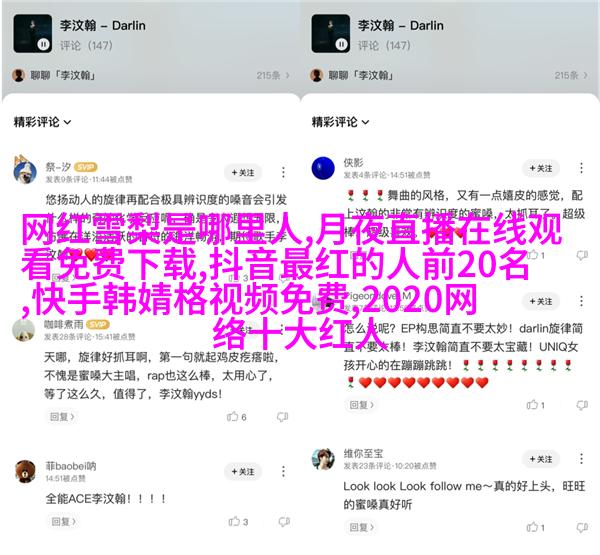Expand right 精彩评论 sort dropdown
Viewport: 600px width, 555px height.
point(340,122)
